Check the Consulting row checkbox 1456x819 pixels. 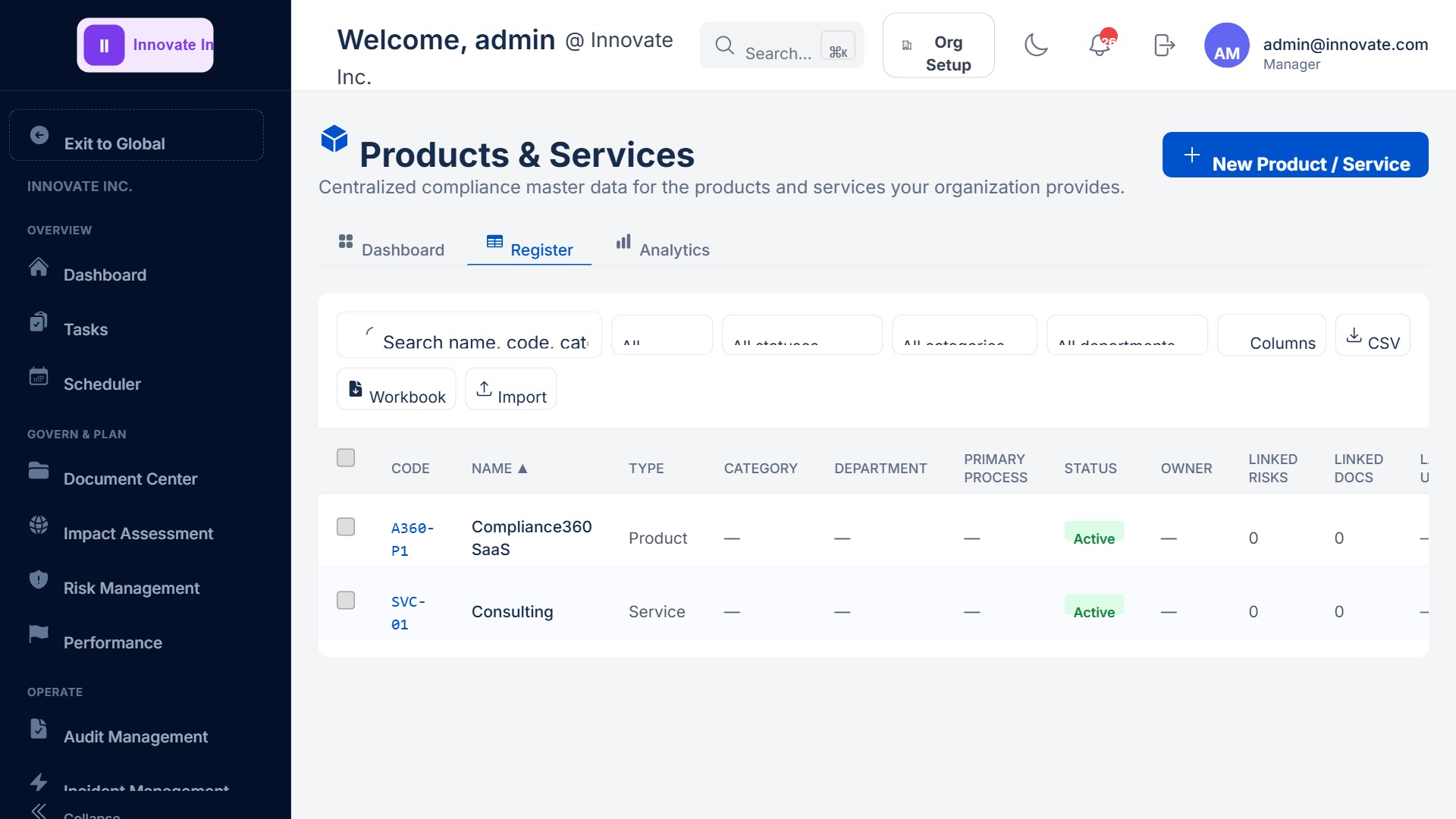pyautogui.click(x=346, y=600)
